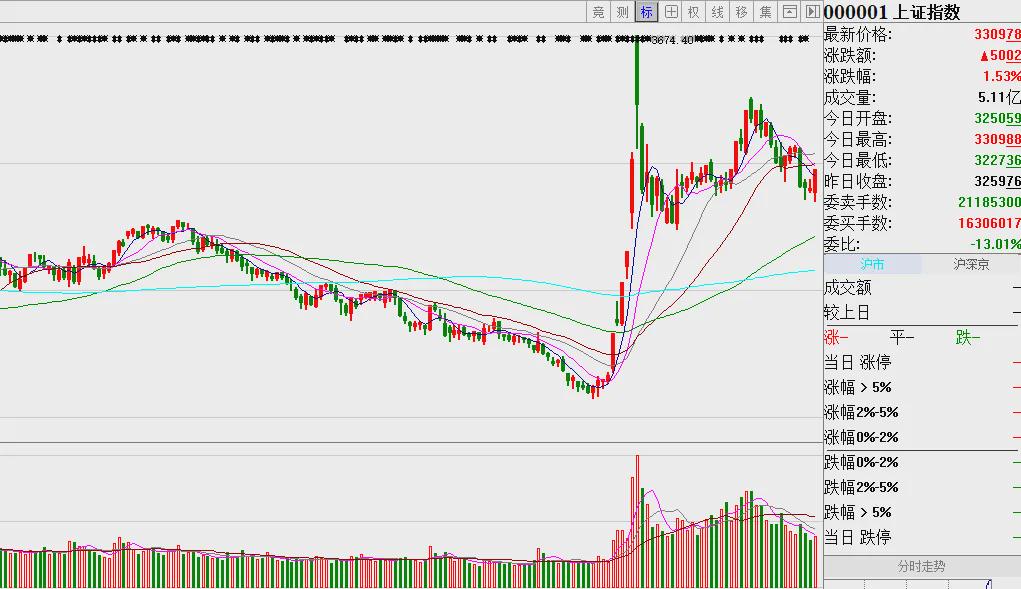The height and width of the screenshot is (589, 1021).
Task: Switch to the 沪深京 tab
Action: pyautogui.click(x=971, y=264)
